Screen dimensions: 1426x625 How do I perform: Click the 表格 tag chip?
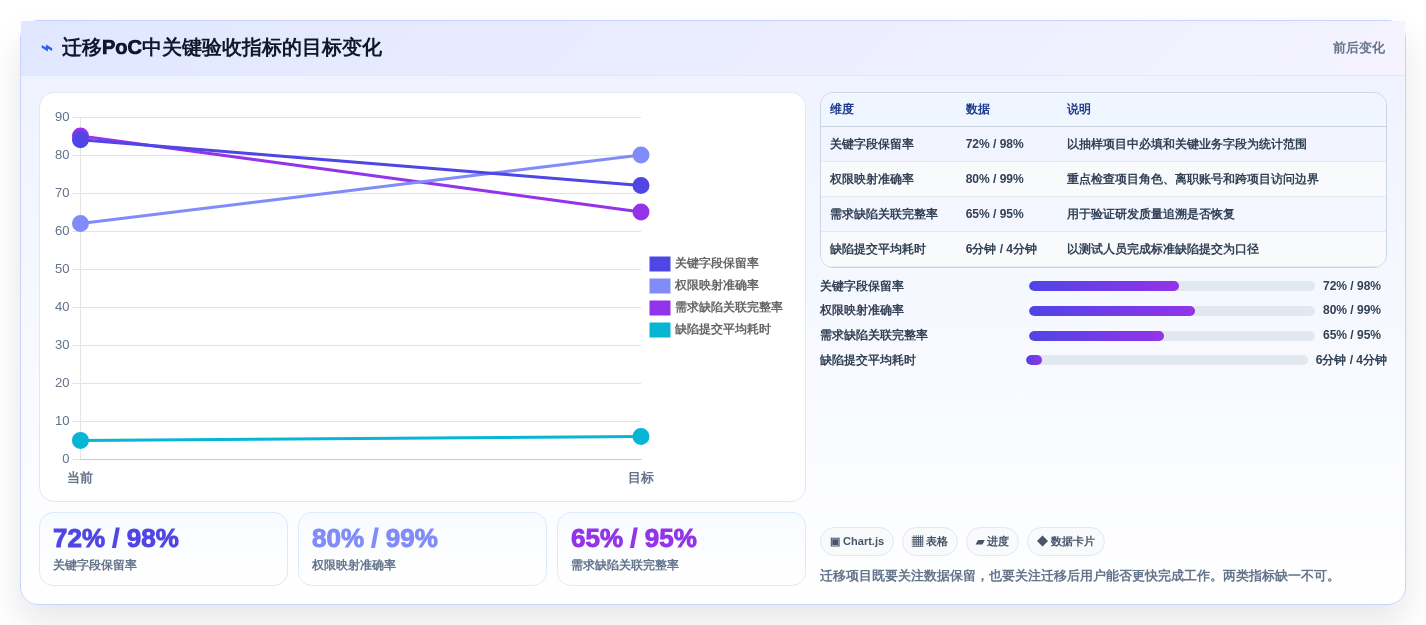(x=930, y=542)
